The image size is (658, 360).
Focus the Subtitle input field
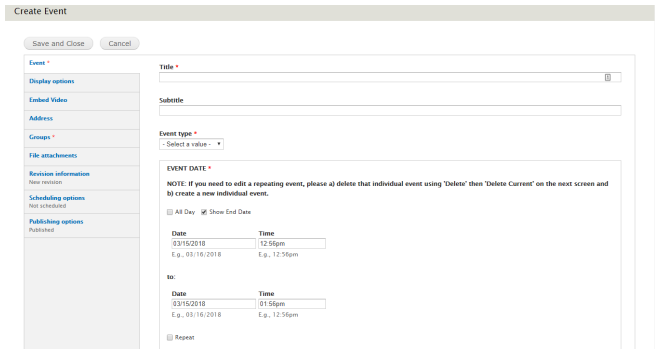click(390, 111)
